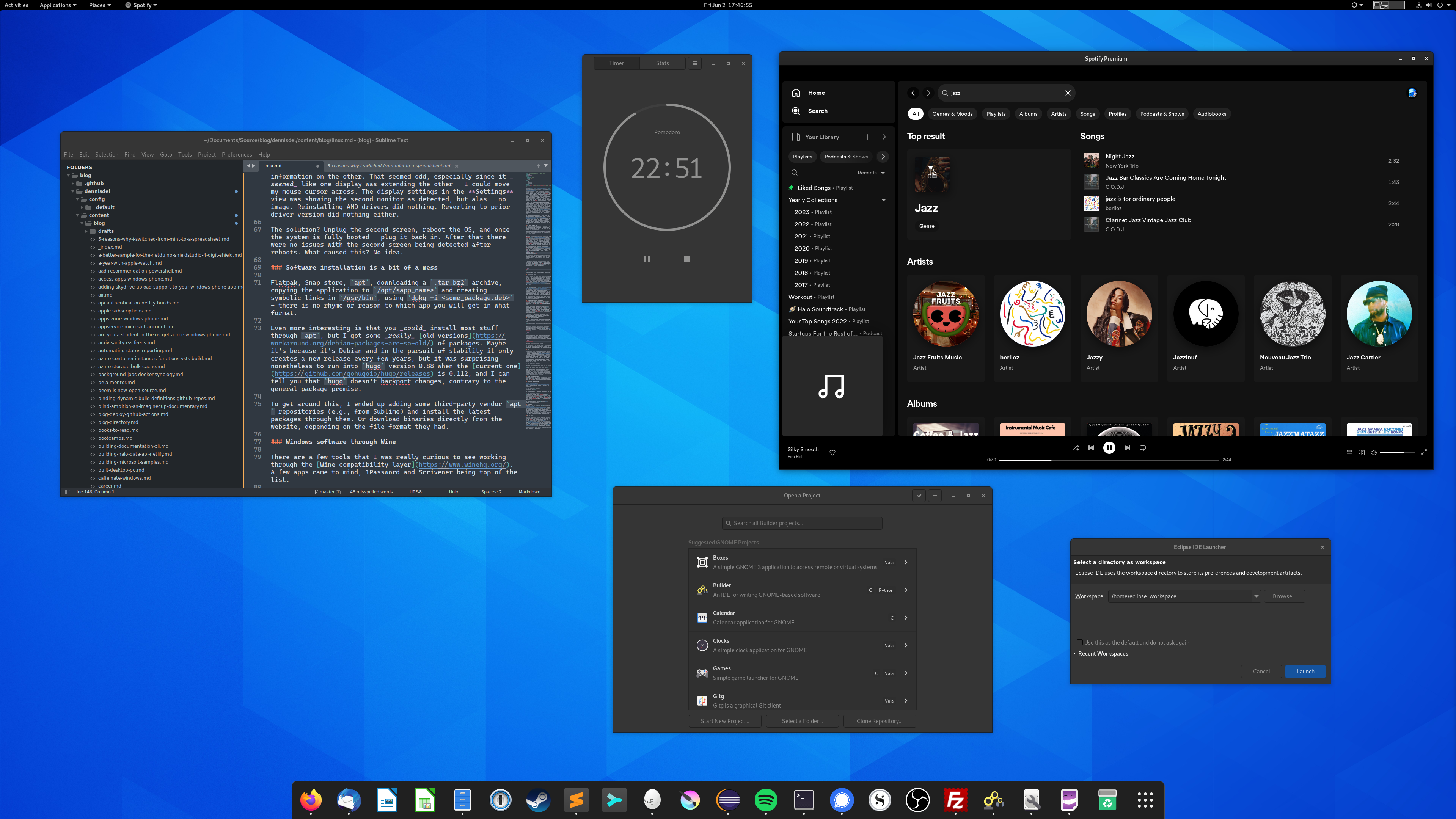
Task: Show all applications grid in dock
Action: click(x=1145, y=800)
